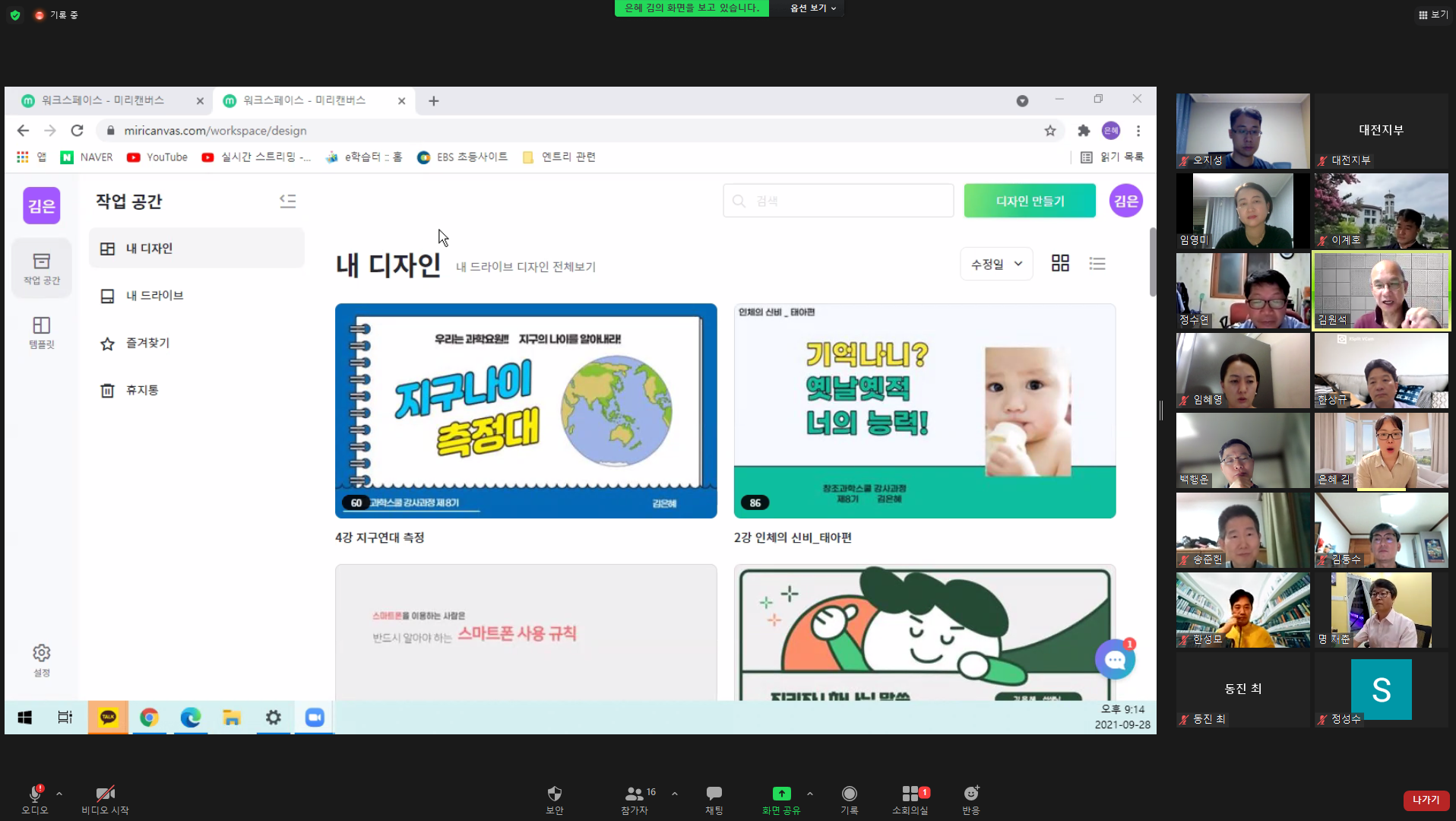The image size is (1456, 821).
Task: Open 소회의실 breakout rooms
Action: tap(910, 799)
